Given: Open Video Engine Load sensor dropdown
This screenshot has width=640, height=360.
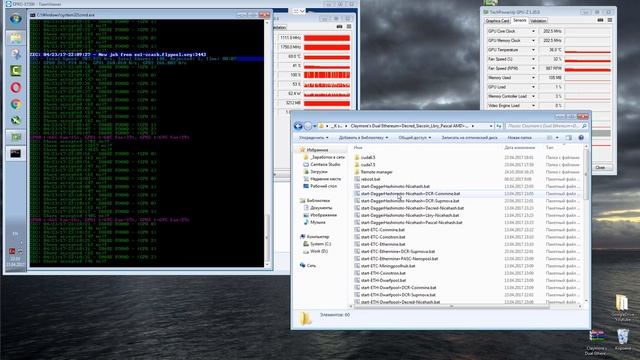Looking at the screenshot, I should click(x=533, y=106).
